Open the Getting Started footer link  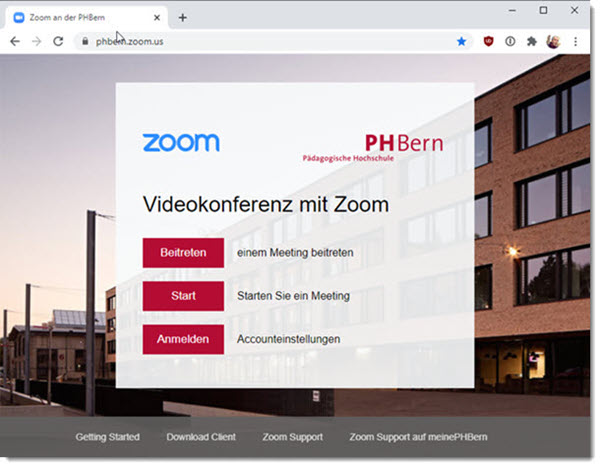pos(108,437)
